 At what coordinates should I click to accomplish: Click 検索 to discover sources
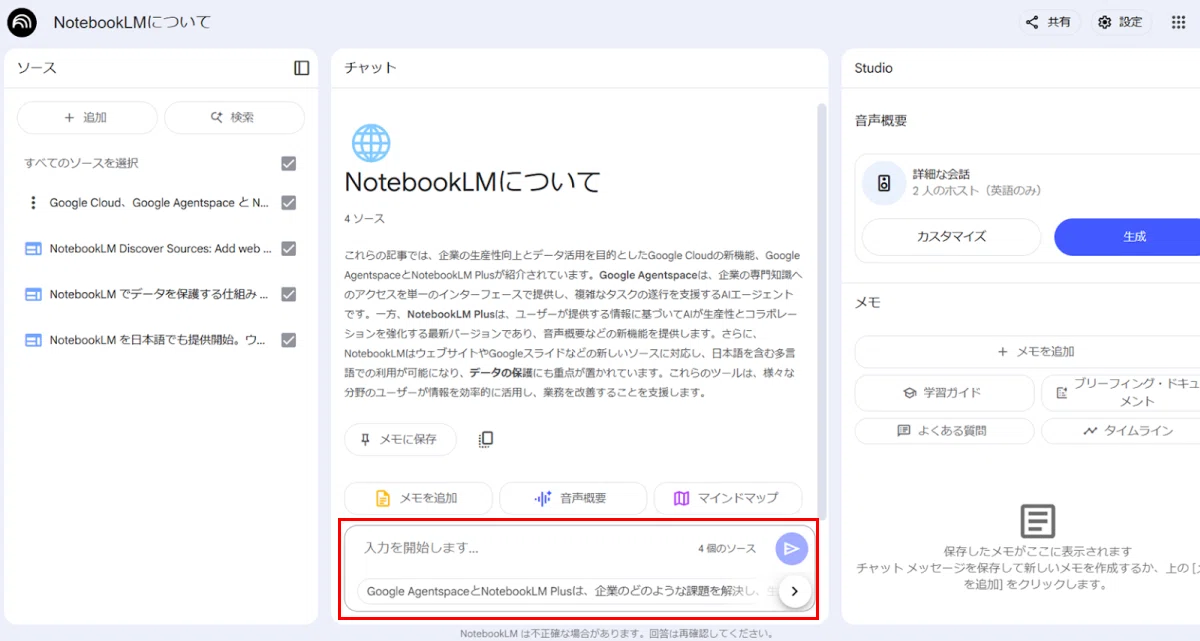click(234, 117)
